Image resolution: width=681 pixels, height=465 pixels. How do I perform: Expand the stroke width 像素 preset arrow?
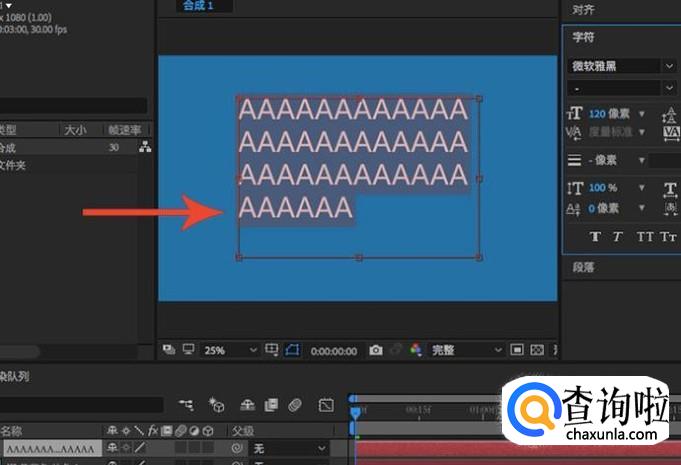click(641, 160)
